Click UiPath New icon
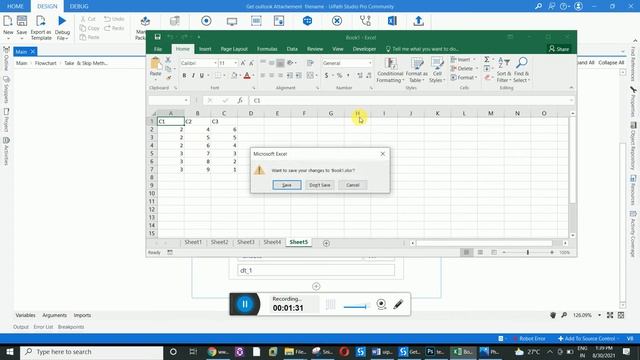 (8, 27)
